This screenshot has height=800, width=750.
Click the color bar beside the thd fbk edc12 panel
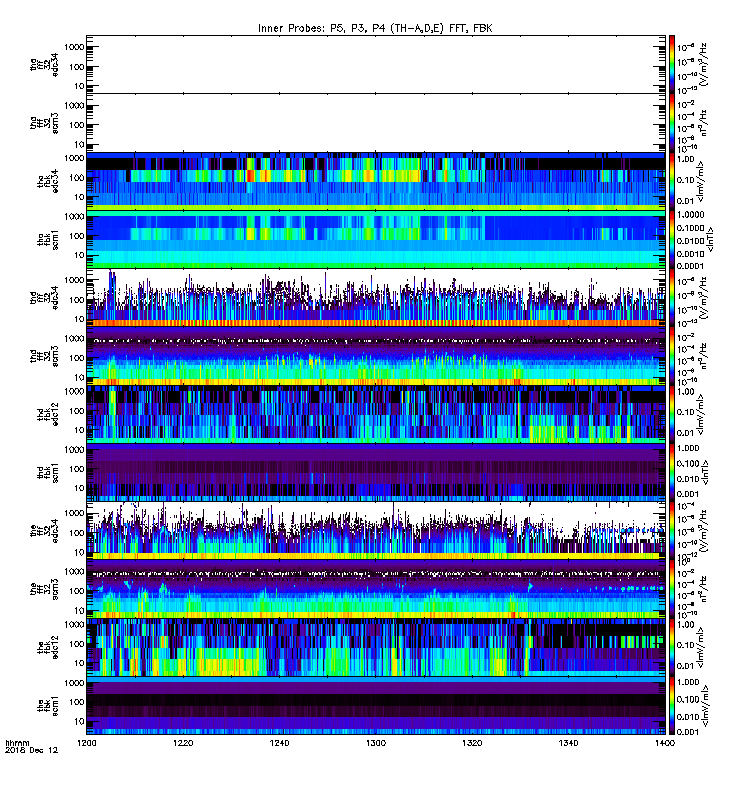(672, 414)
